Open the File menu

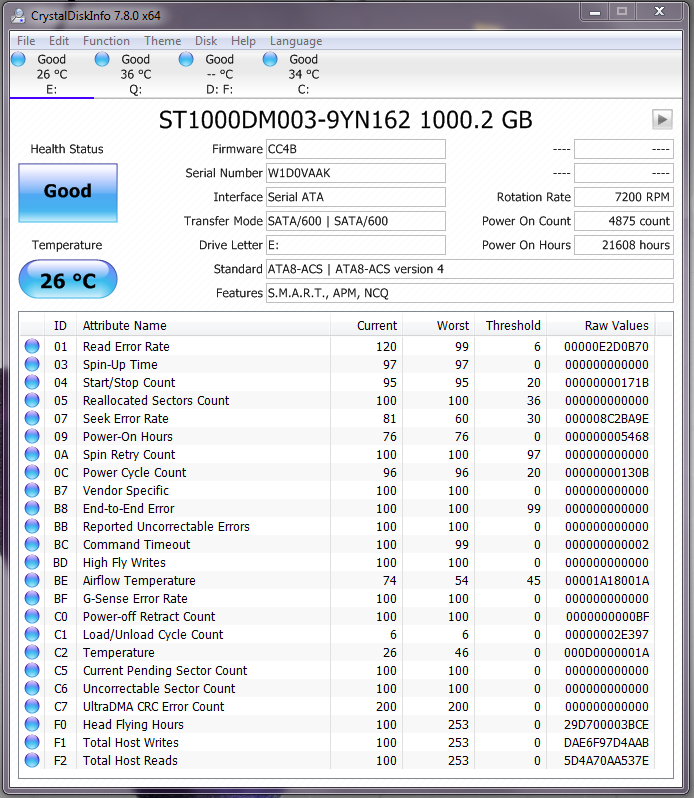tap(26, 41)
